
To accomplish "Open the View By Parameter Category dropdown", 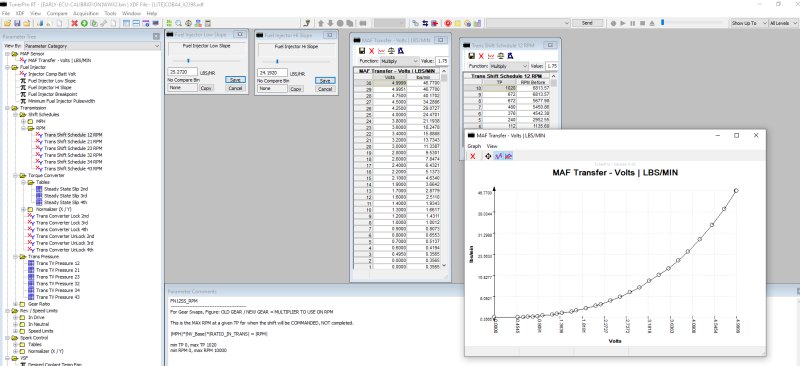I will (x=92, y=46).
